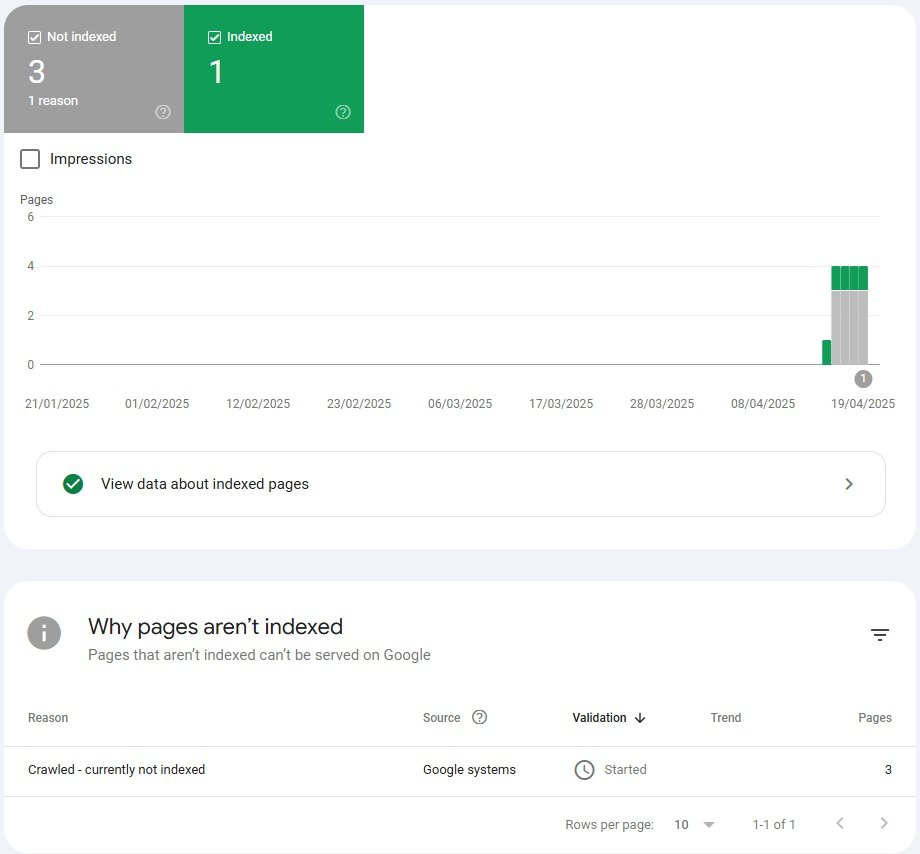The width and height of the screenshot is (920, 854).
Task: Click the Source column help icon
Action: pos(479,717)
